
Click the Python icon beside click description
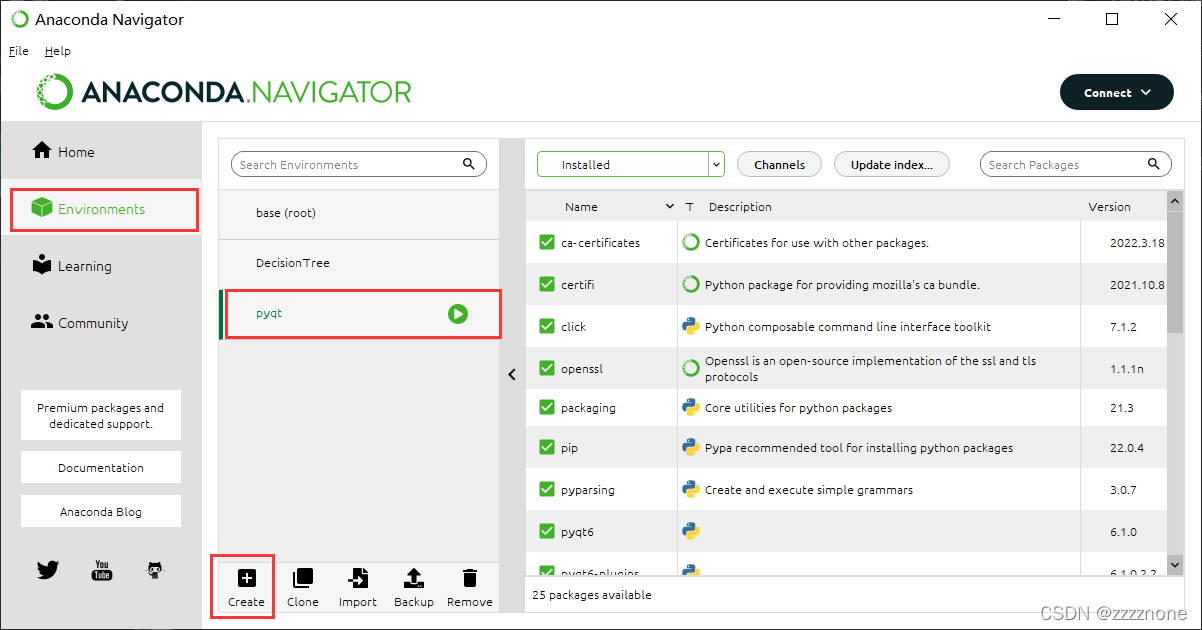(x=690, y=326)
